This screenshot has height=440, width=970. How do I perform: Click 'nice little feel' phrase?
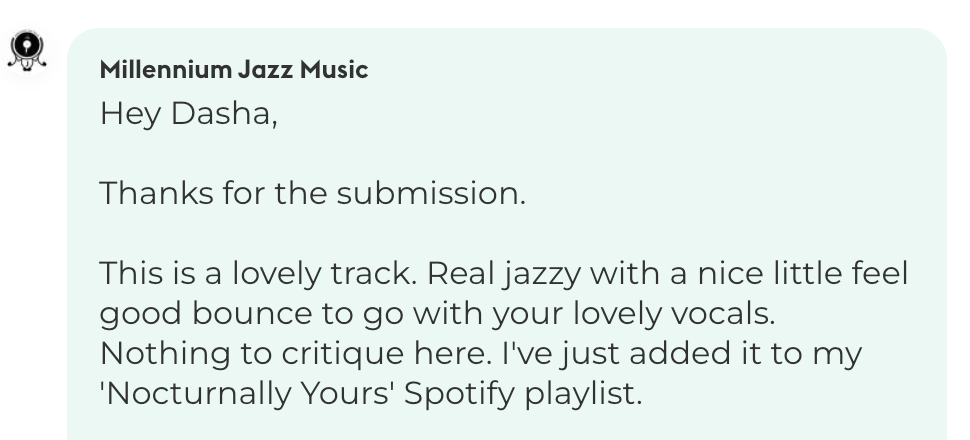click(802, 274)
